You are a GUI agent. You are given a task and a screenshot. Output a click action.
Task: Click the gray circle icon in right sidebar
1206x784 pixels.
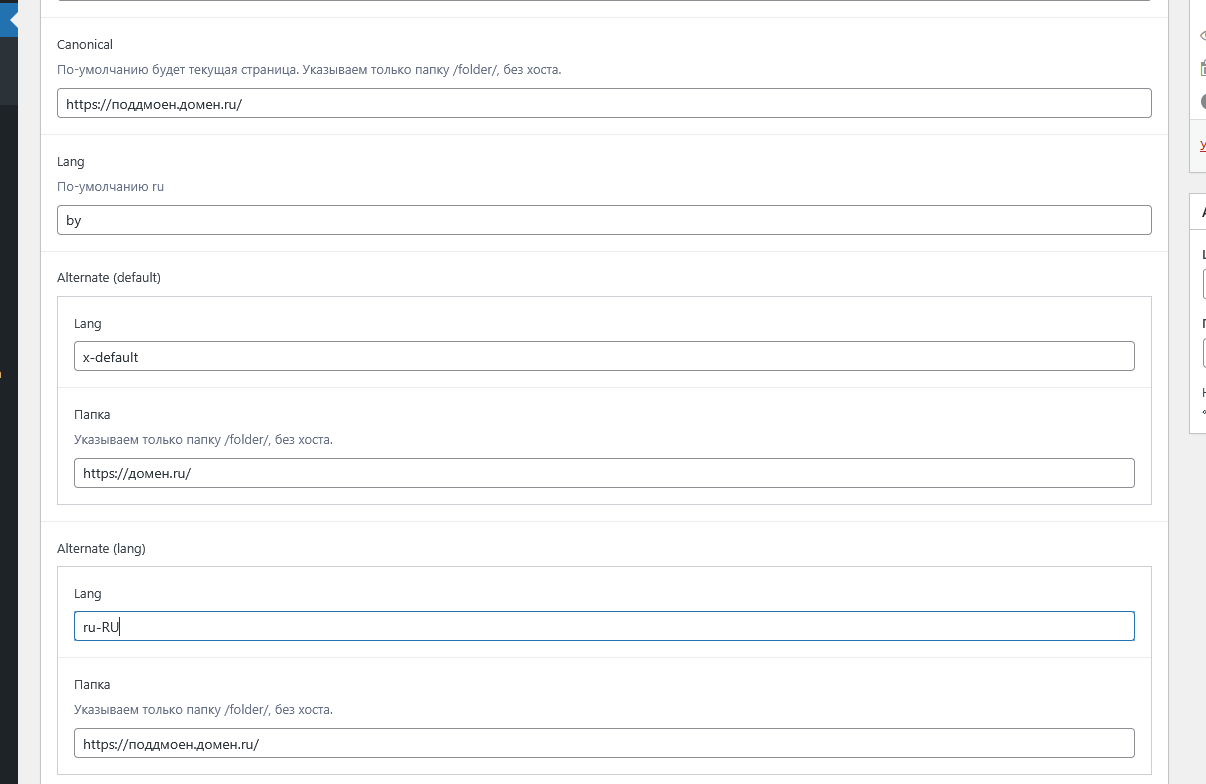pos(1203,101)
